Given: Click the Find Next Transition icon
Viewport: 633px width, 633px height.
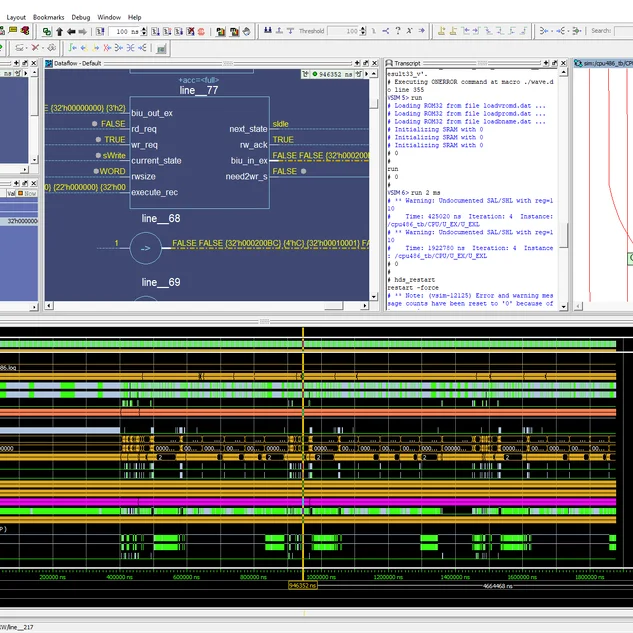Looking at the screenshot, I should click(x=476, y=31).
